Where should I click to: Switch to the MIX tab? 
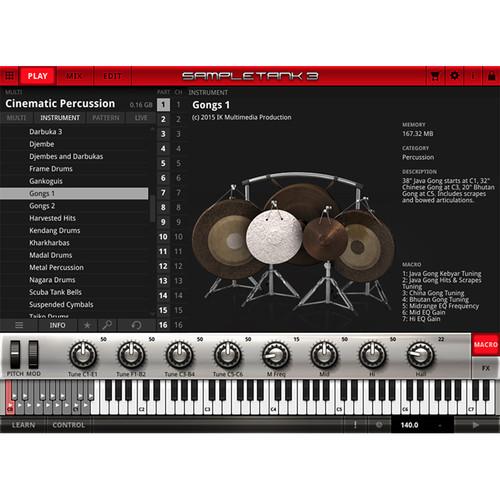click(x=74, y=76)
